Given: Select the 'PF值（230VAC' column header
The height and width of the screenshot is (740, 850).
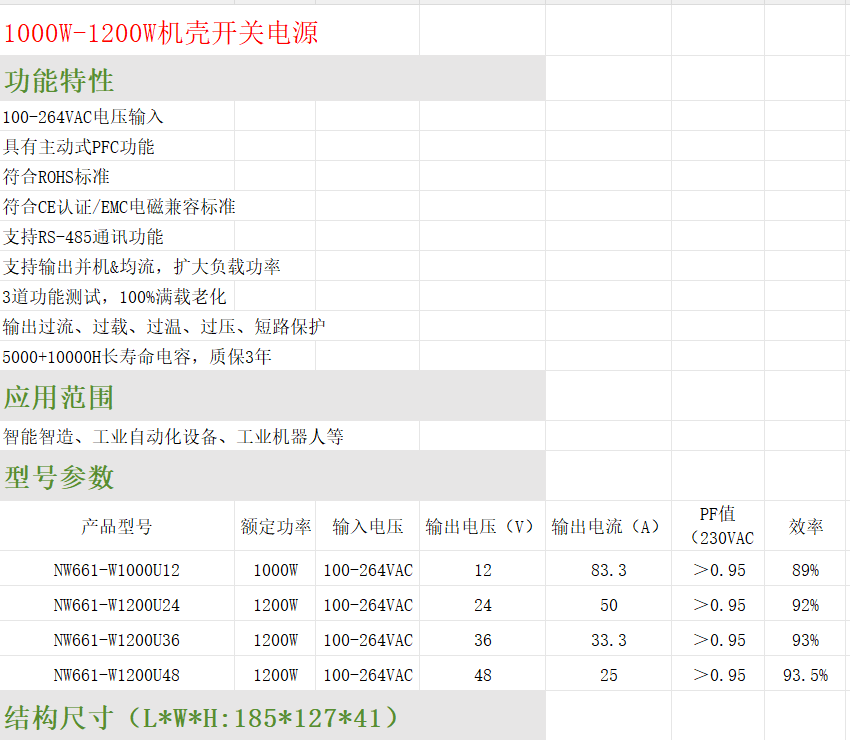Looking at the screenshot, I should [x=718, y=526].
